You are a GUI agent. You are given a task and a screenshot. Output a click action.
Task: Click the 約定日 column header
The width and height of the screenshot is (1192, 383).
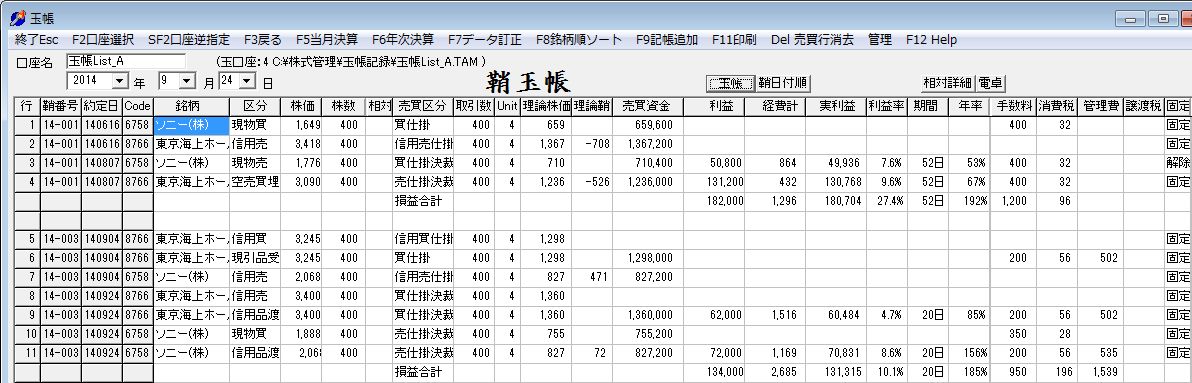pyautogui.click(x=101, y=106)
